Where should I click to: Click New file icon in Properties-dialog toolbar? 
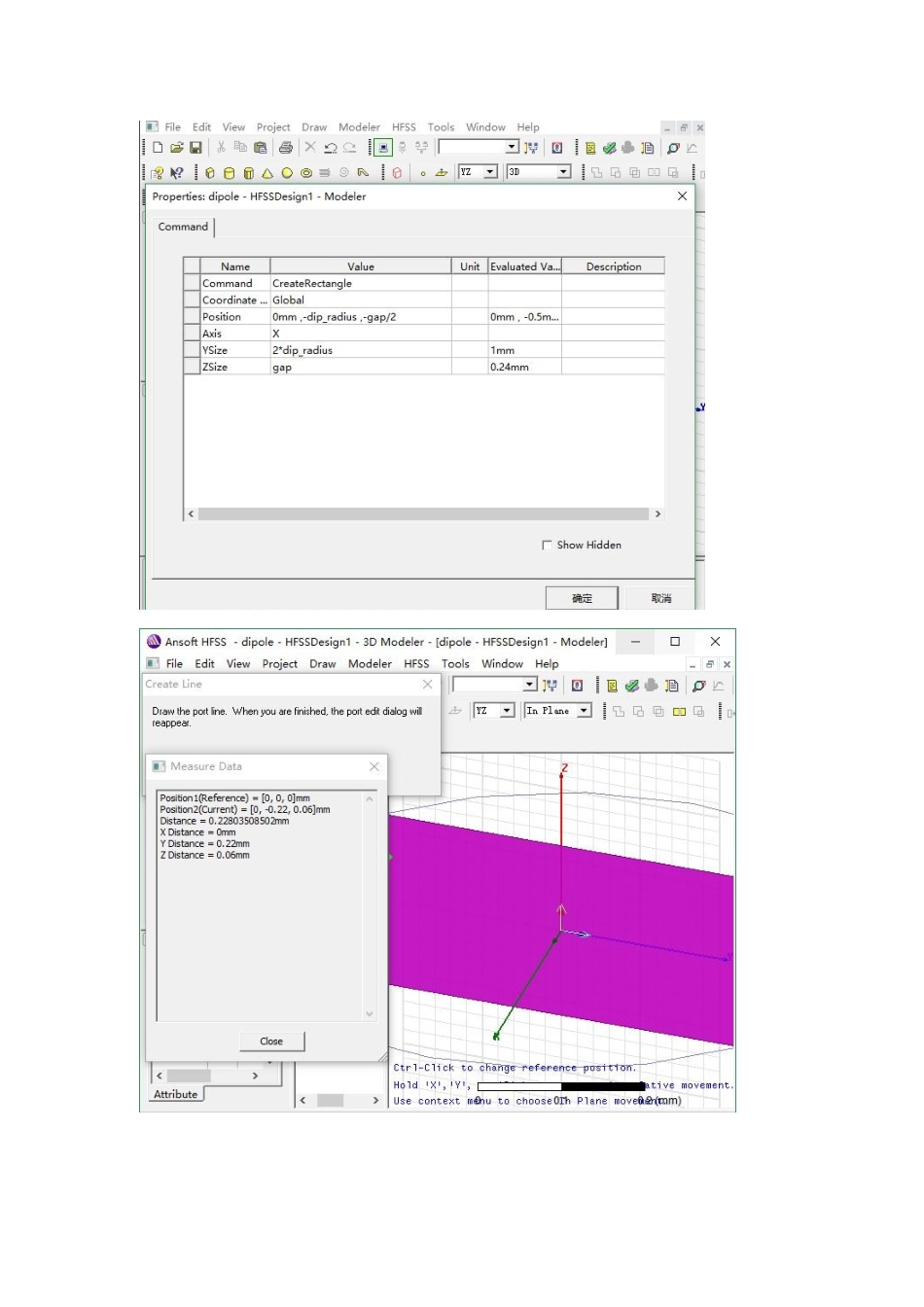point(158,148)
